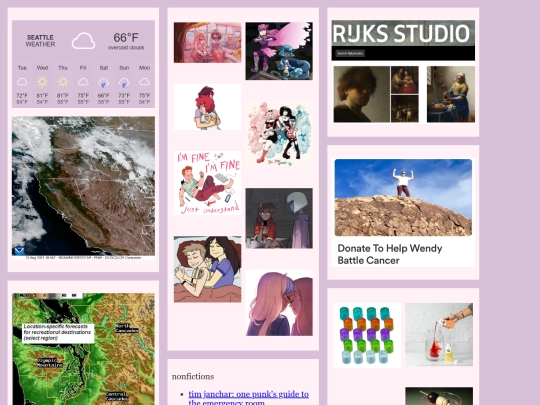Click the 66°F current temperature
This screenshot has width=540, height=405.
[126, 37]
